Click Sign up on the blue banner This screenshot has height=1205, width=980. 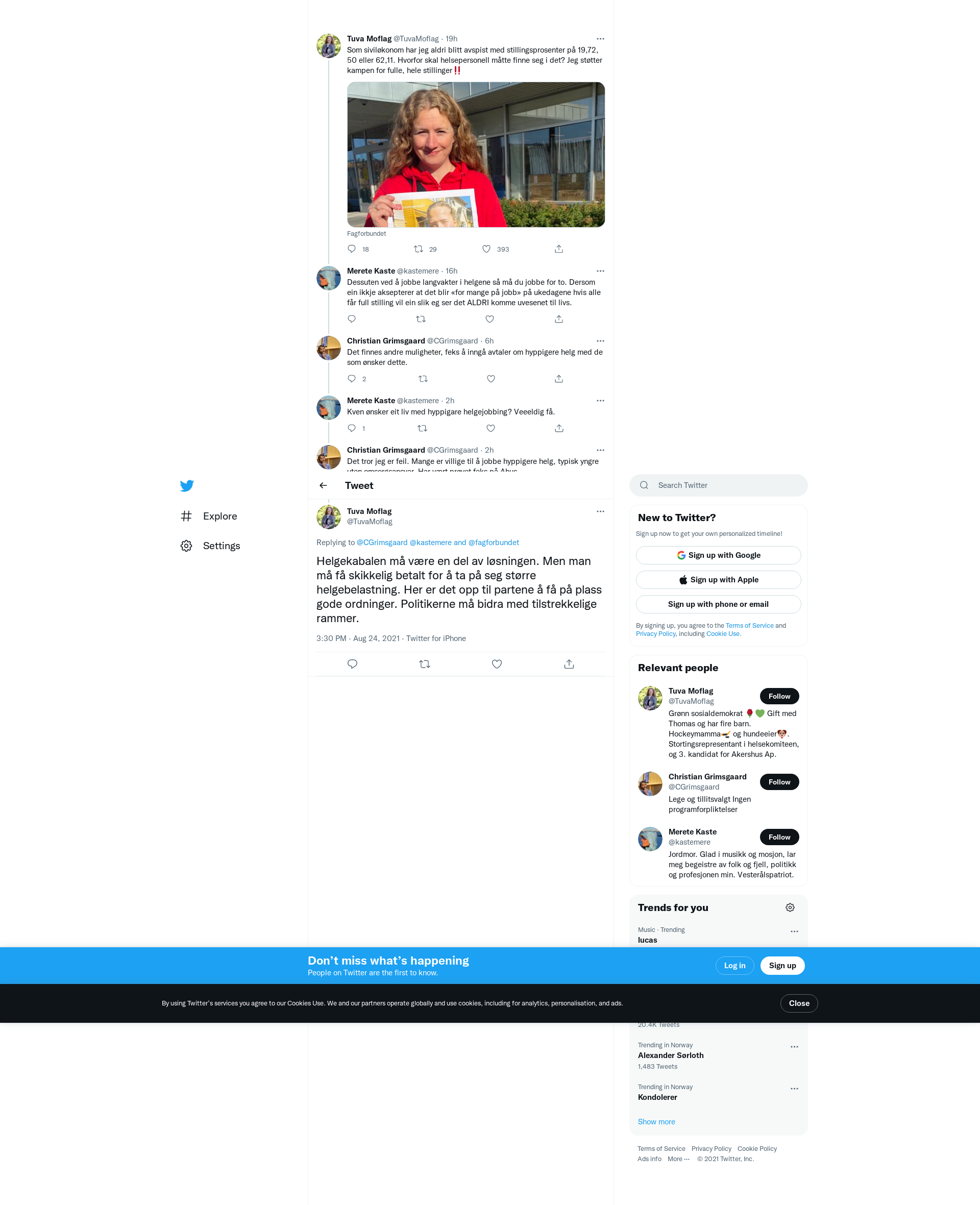tap(782, 966)
